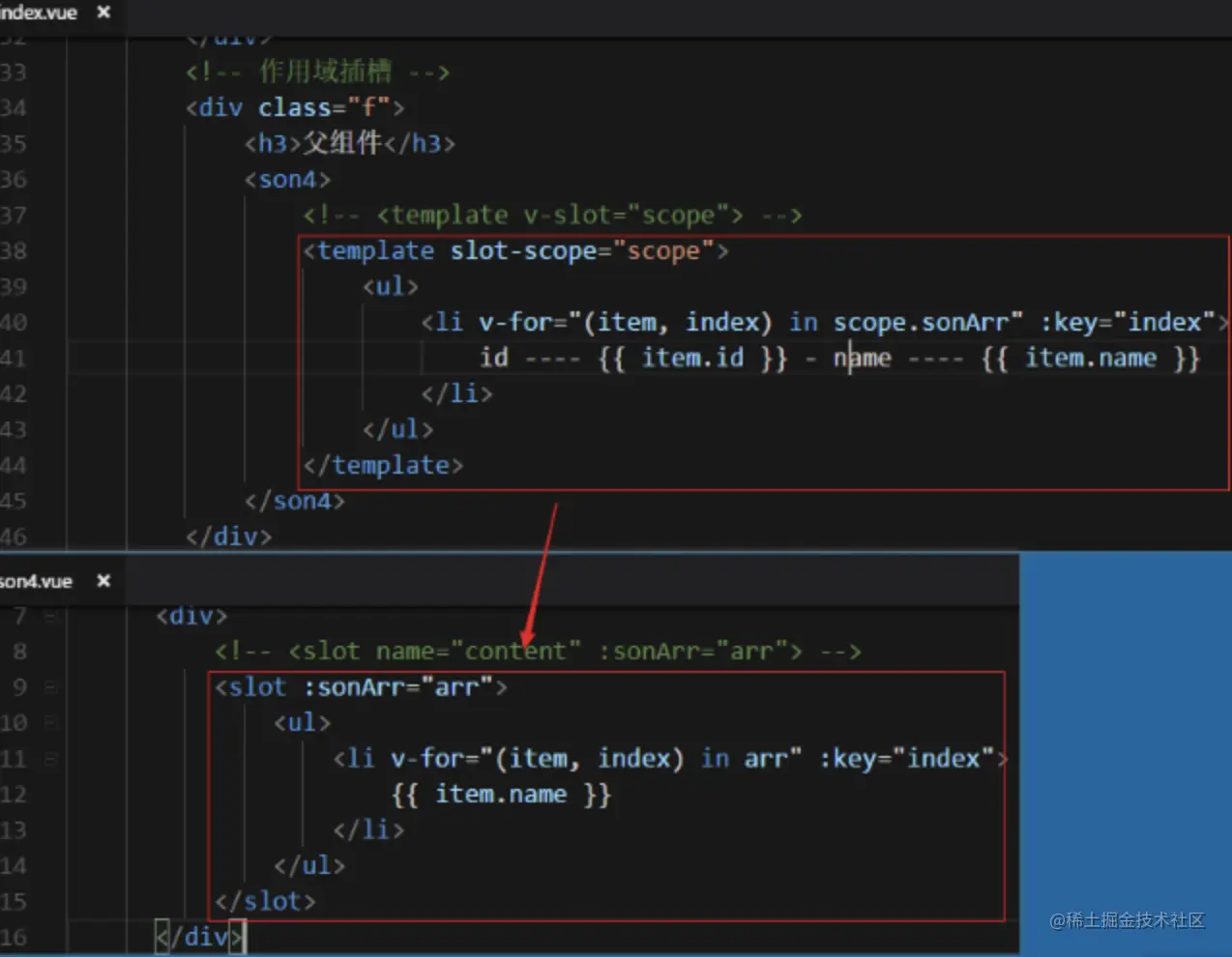Click line number 16 in son4.vue gutter
This screenshot has height=957, width=1232.
click(14, 937)
